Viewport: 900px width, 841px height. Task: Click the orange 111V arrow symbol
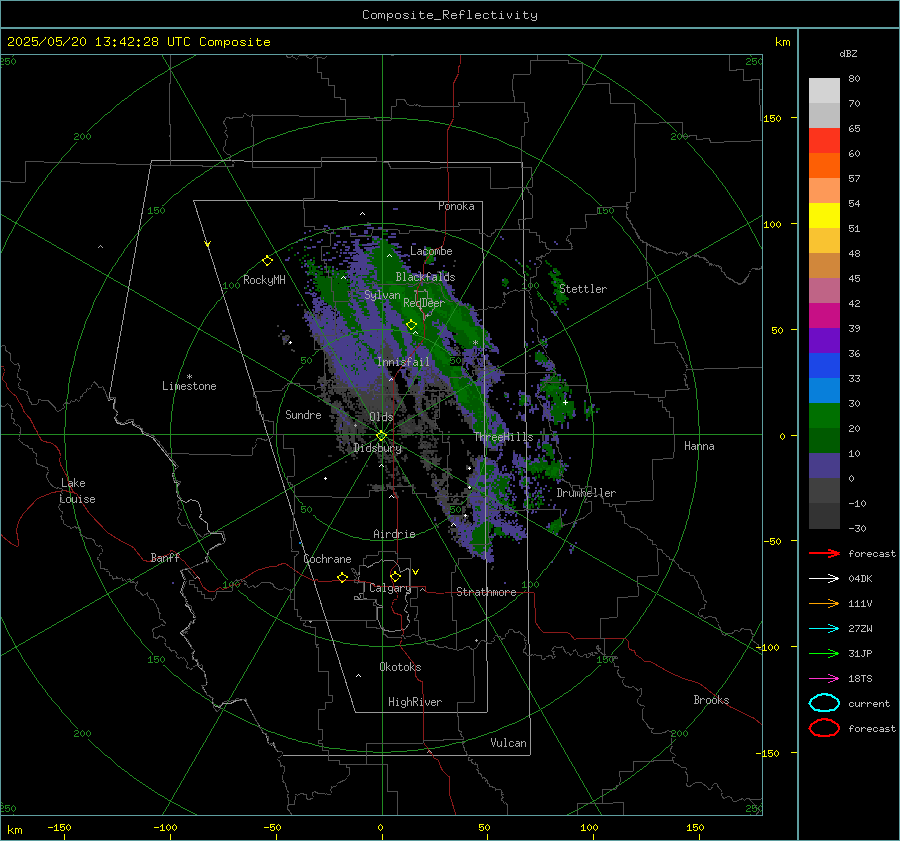[824, 603]
